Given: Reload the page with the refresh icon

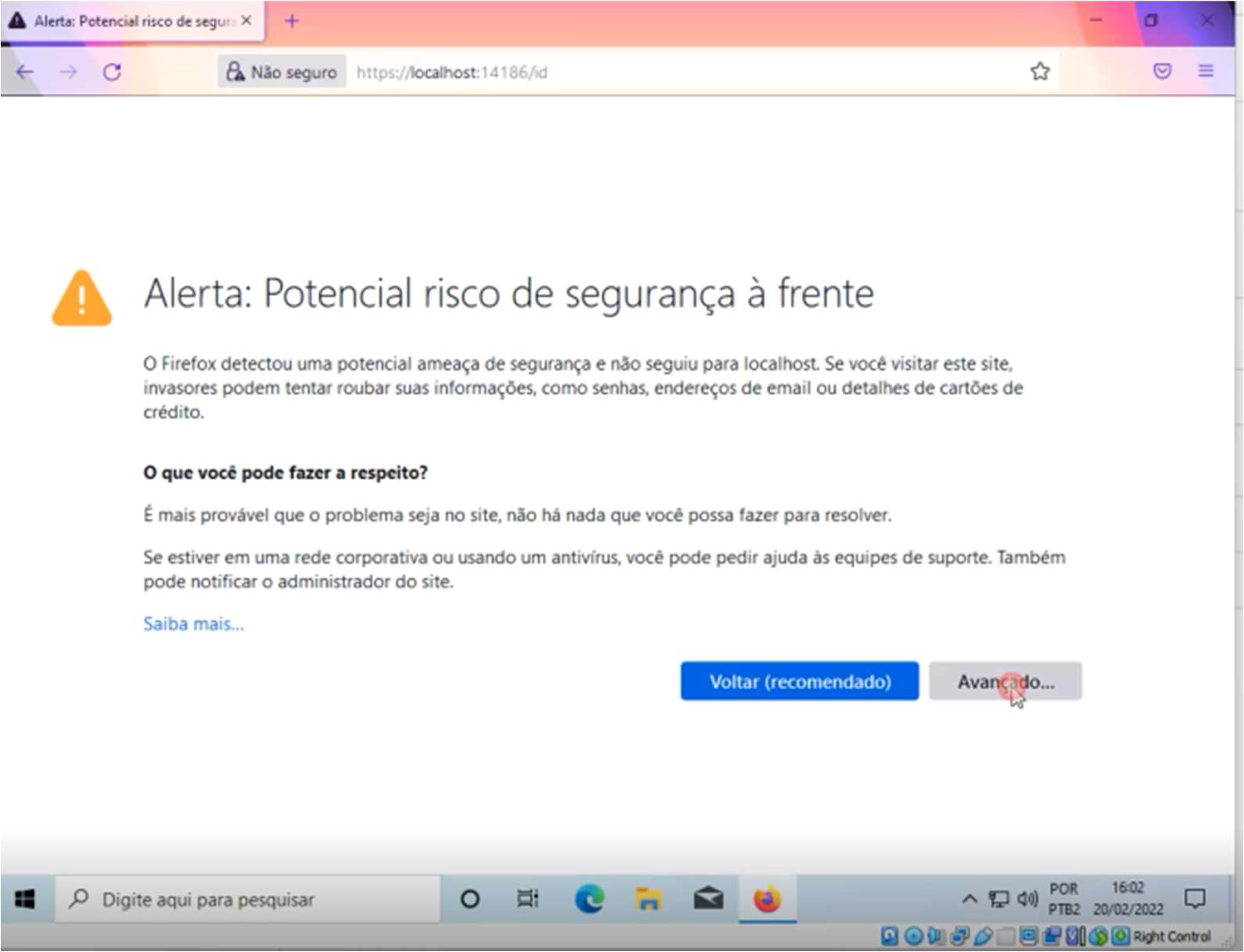Looking at the screenshot, I should point(112,72).
